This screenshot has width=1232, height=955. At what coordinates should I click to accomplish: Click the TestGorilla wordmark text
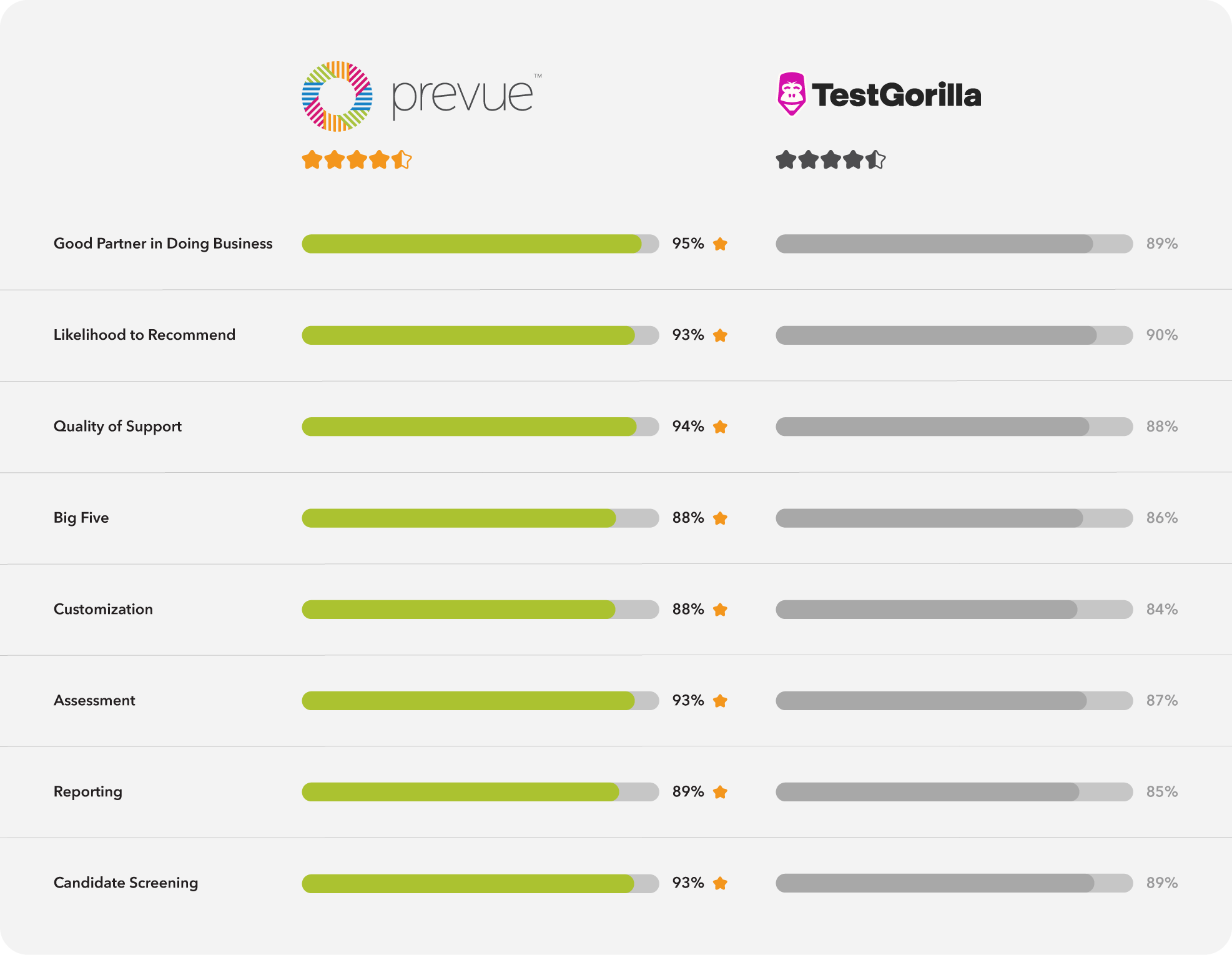[x=896, y=95]
